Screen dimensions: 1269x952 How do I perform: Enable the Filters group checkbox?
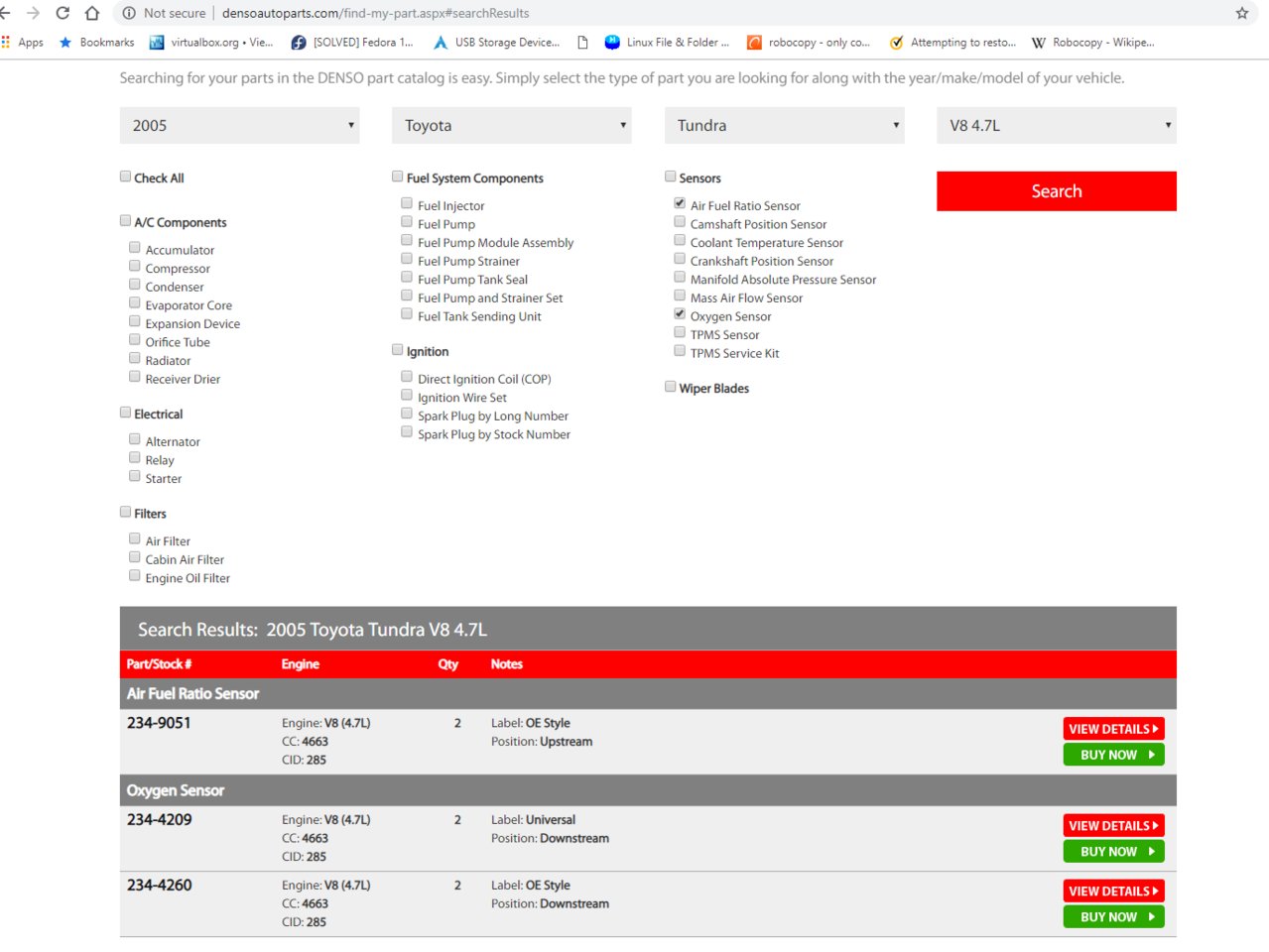pyautogui.click(x=125, y=512)
